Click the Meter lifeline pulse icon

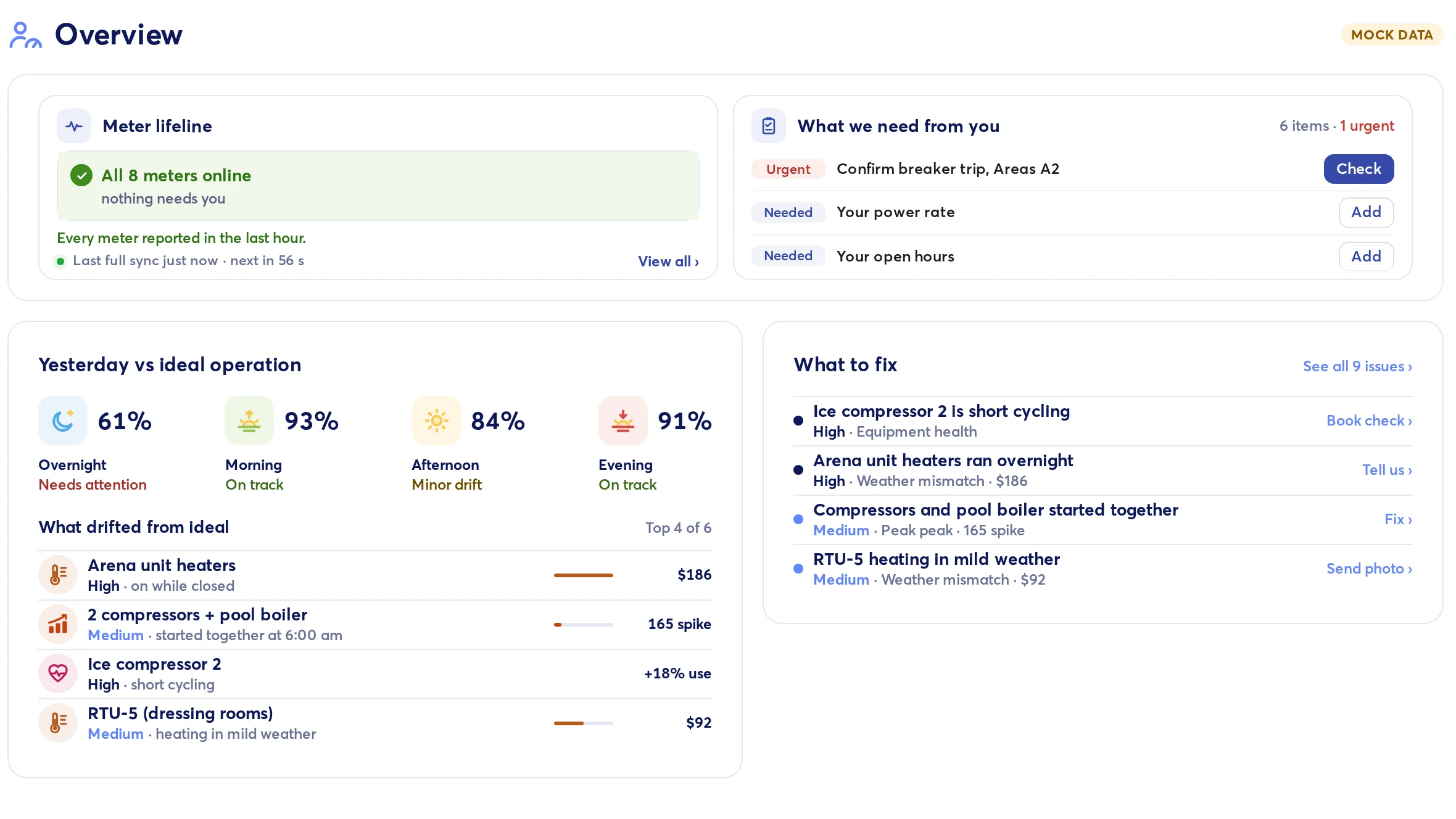[74, 126]
